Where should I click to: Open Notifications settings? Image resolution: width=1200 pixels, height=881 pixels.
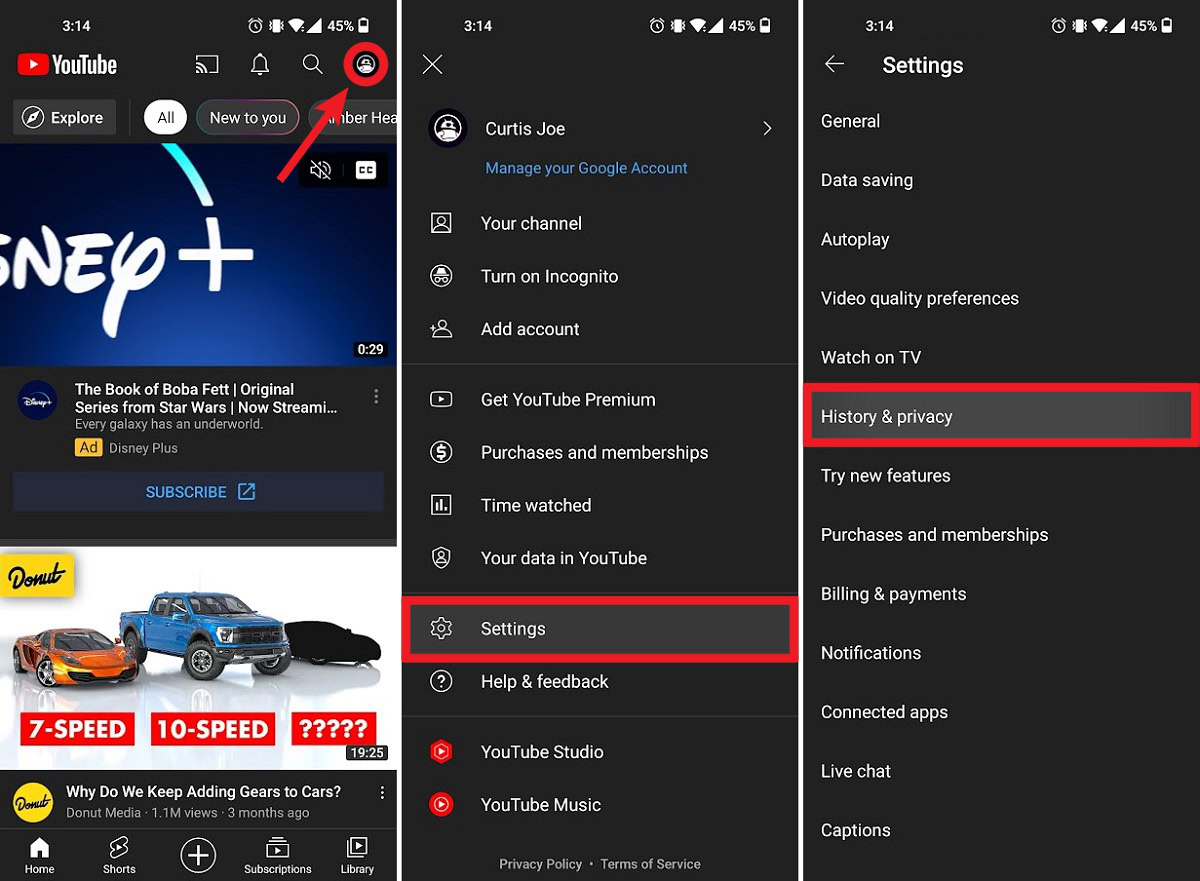click(x=1002, y=653)
